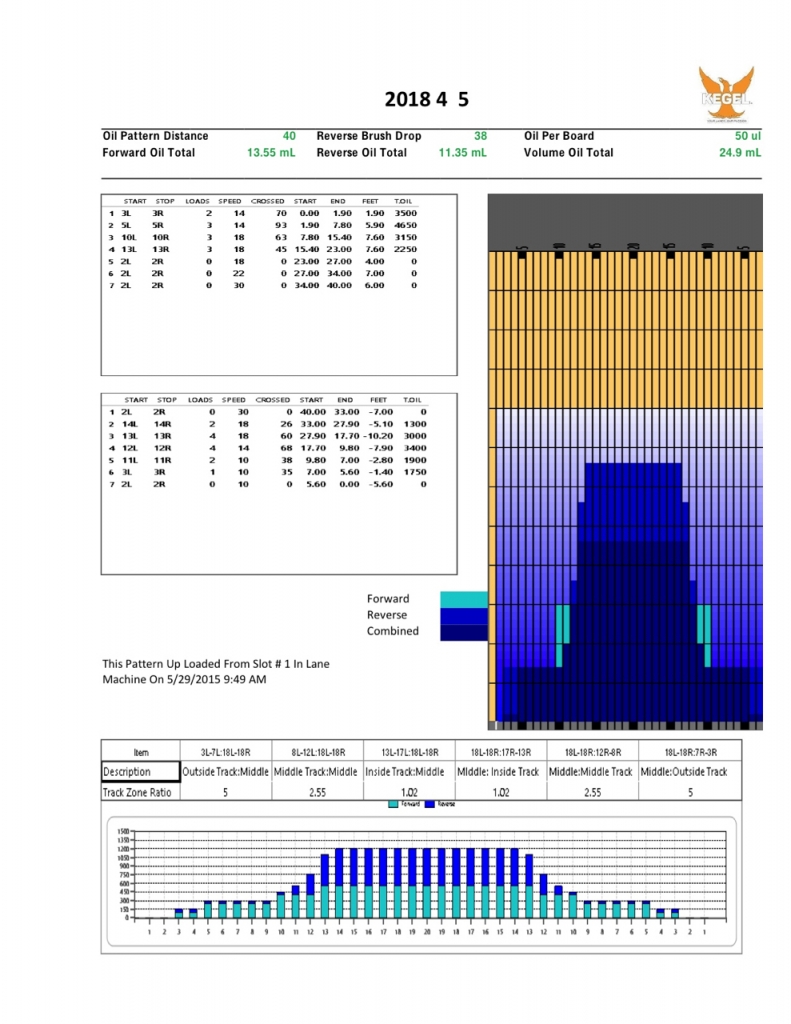
Task: Click the "Middle:Middle Track" description cell
Action: click(x=592, y=771)
